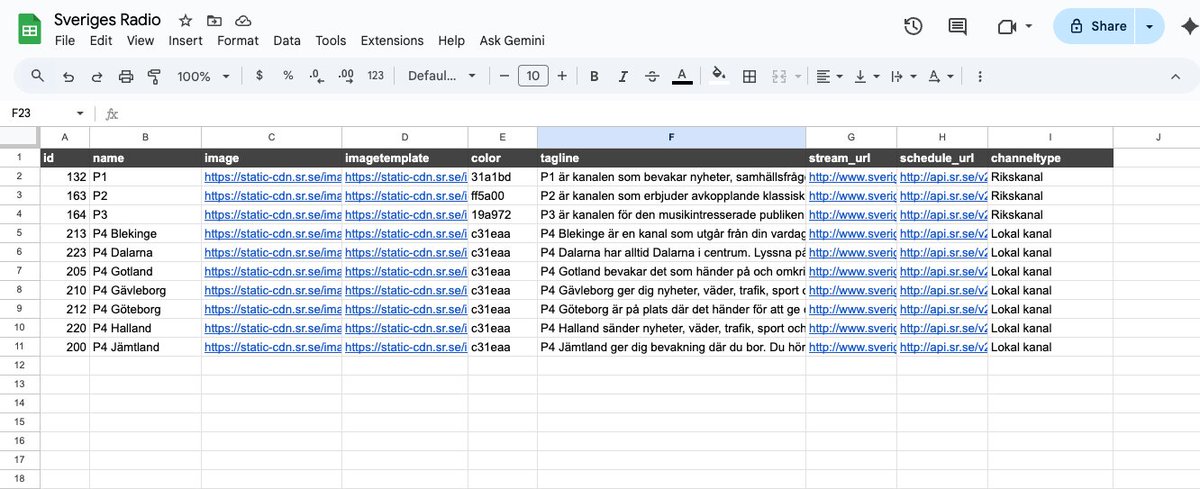Screen dimensions: 1200x489
Task: Check the cloud document status icon
Action: [x=243, y=21]
